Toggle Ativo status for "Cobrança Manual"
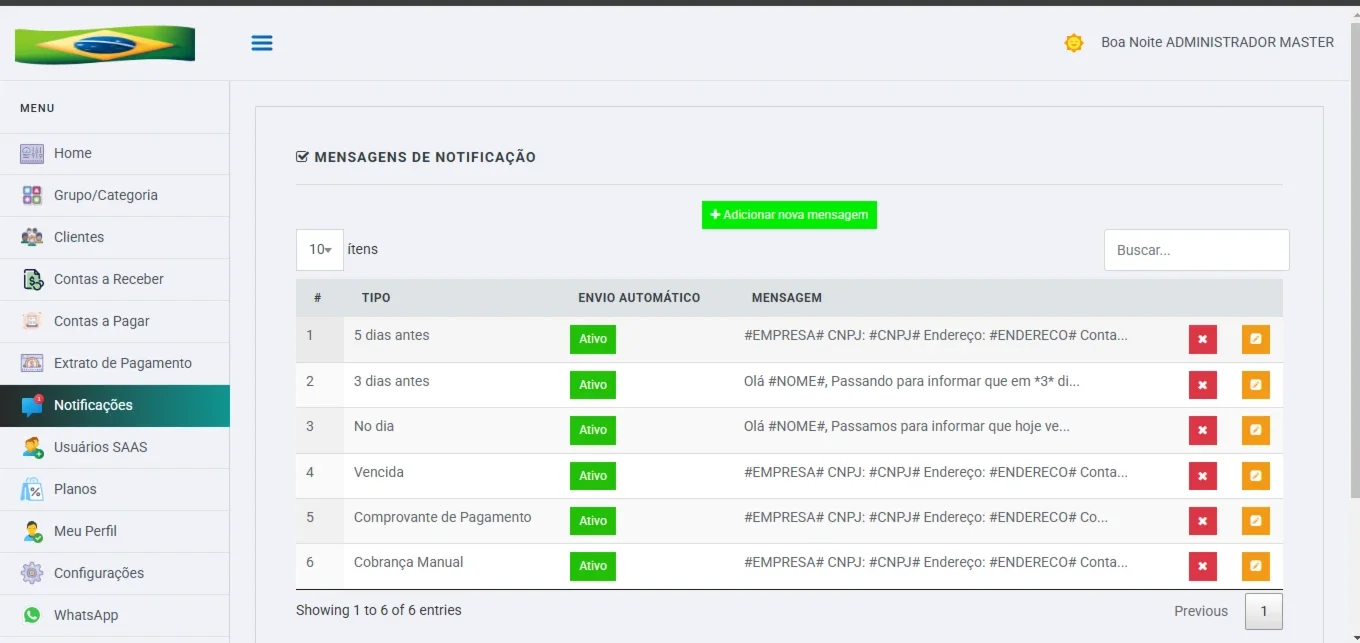 (593, 566)
